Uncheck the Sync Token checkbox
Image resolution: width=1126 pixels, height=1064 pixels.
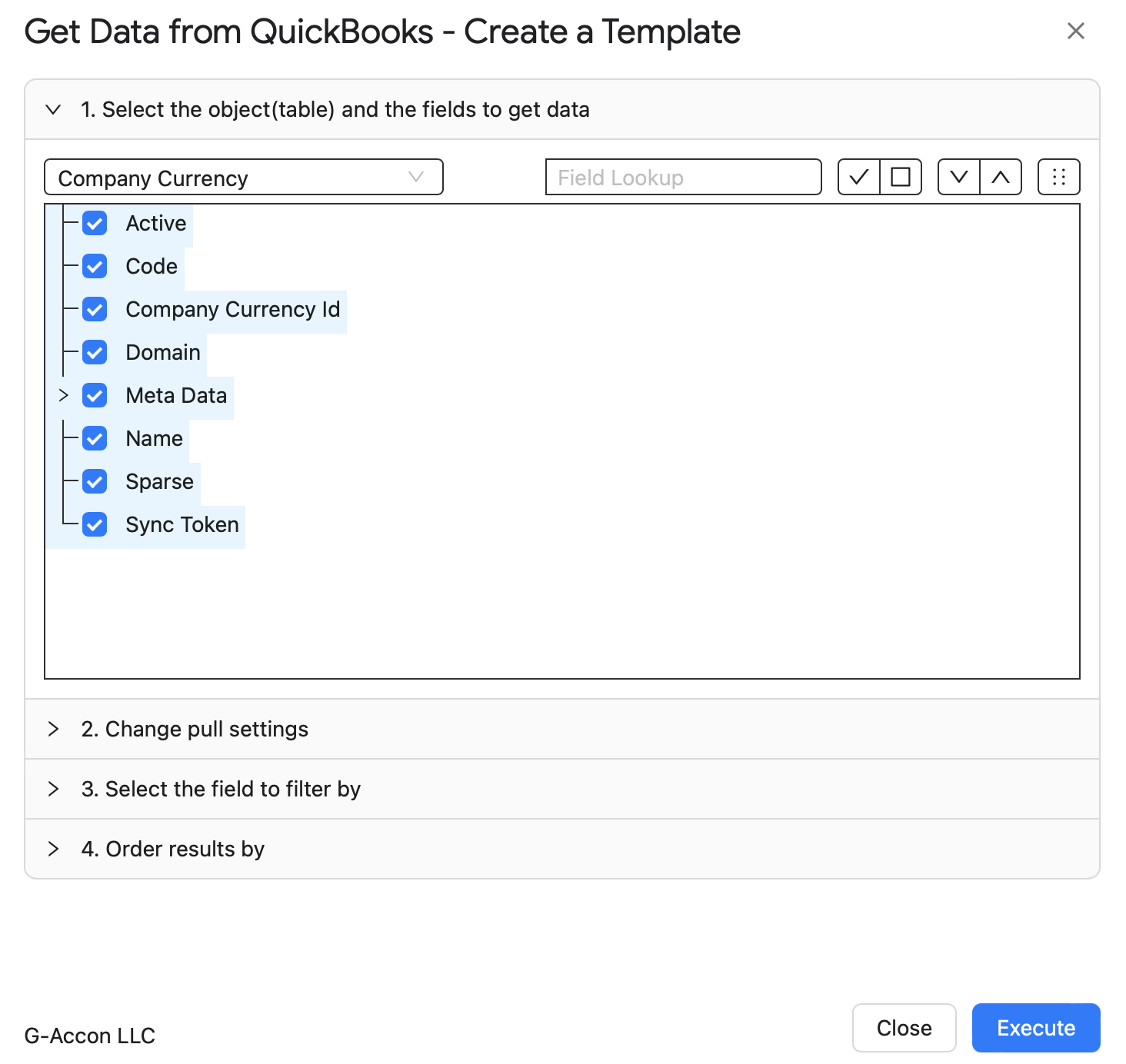(95, 525)
